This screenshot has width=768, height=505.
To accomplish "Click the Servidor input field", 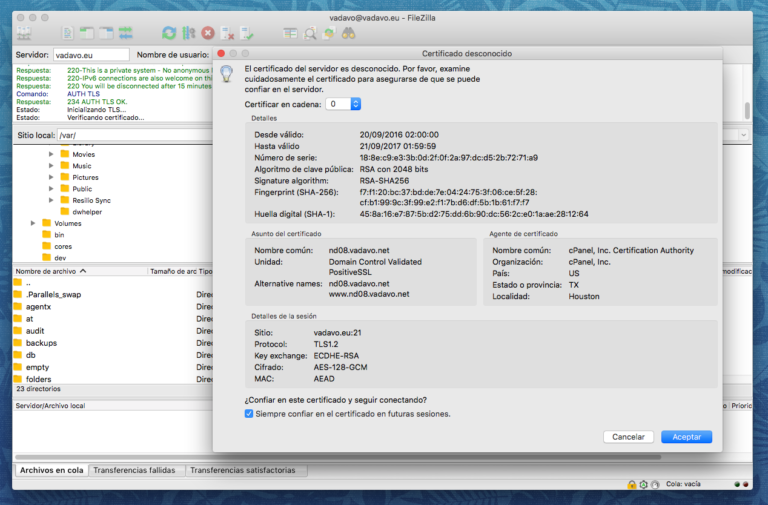I will 91,55.
